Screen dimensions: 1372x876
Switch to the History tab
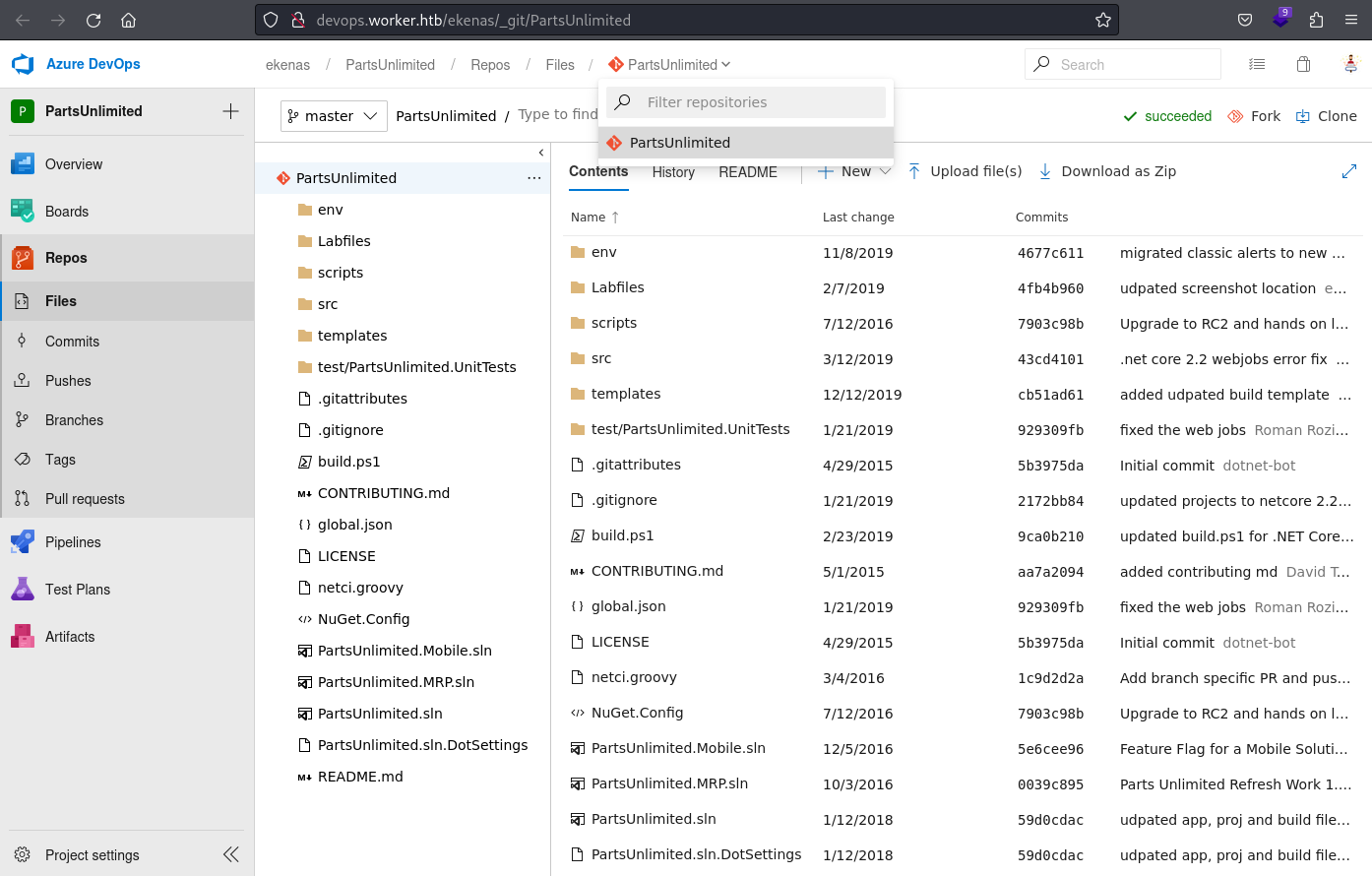pyautogui.click(x=673, y=172)
